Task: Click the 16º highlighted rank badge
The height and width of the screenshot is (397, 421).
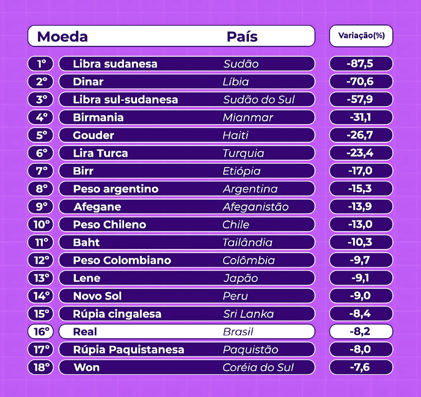Action: click(40, 332)
